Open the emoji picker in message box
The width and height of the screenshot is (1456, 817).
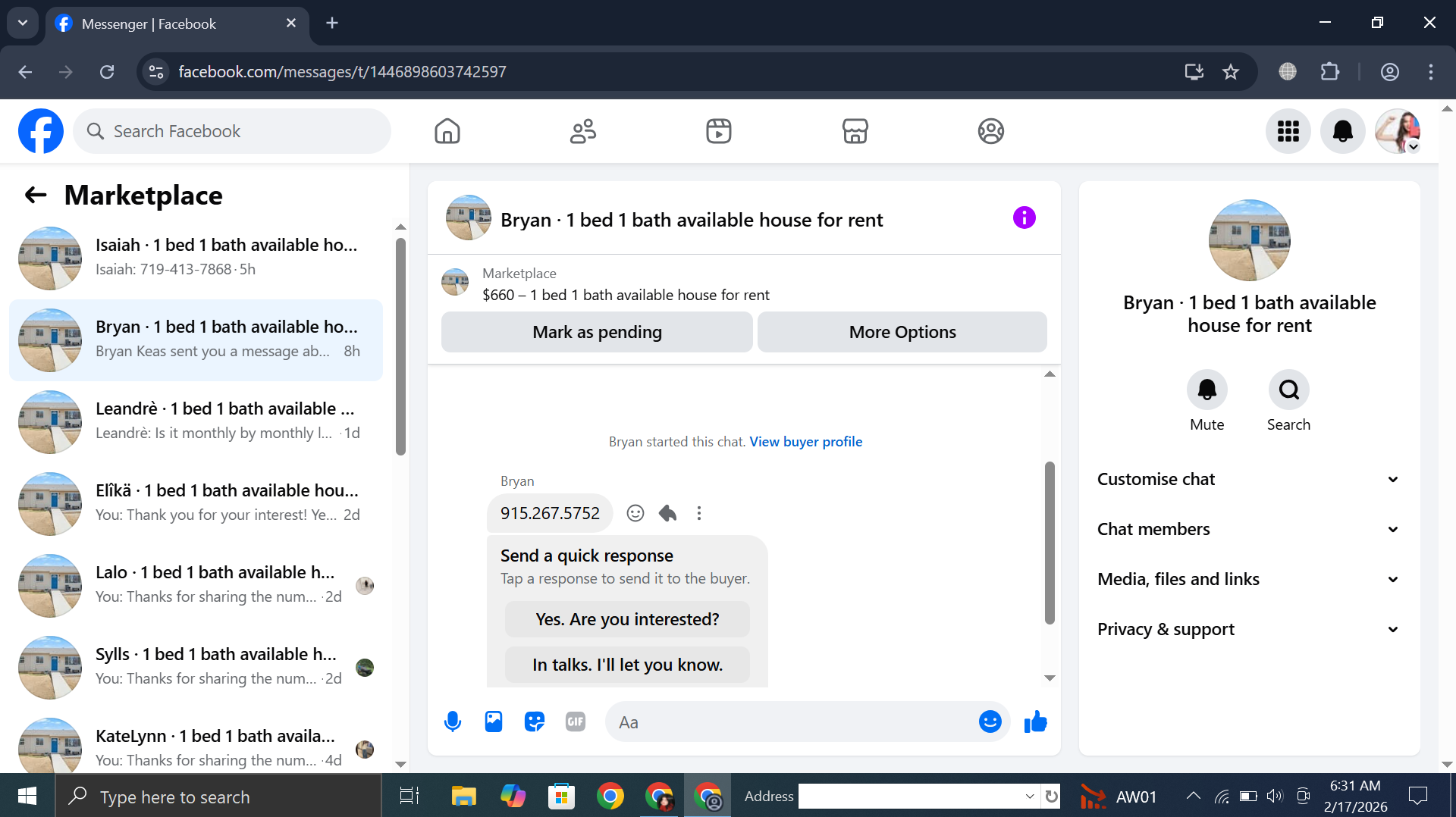990,722
